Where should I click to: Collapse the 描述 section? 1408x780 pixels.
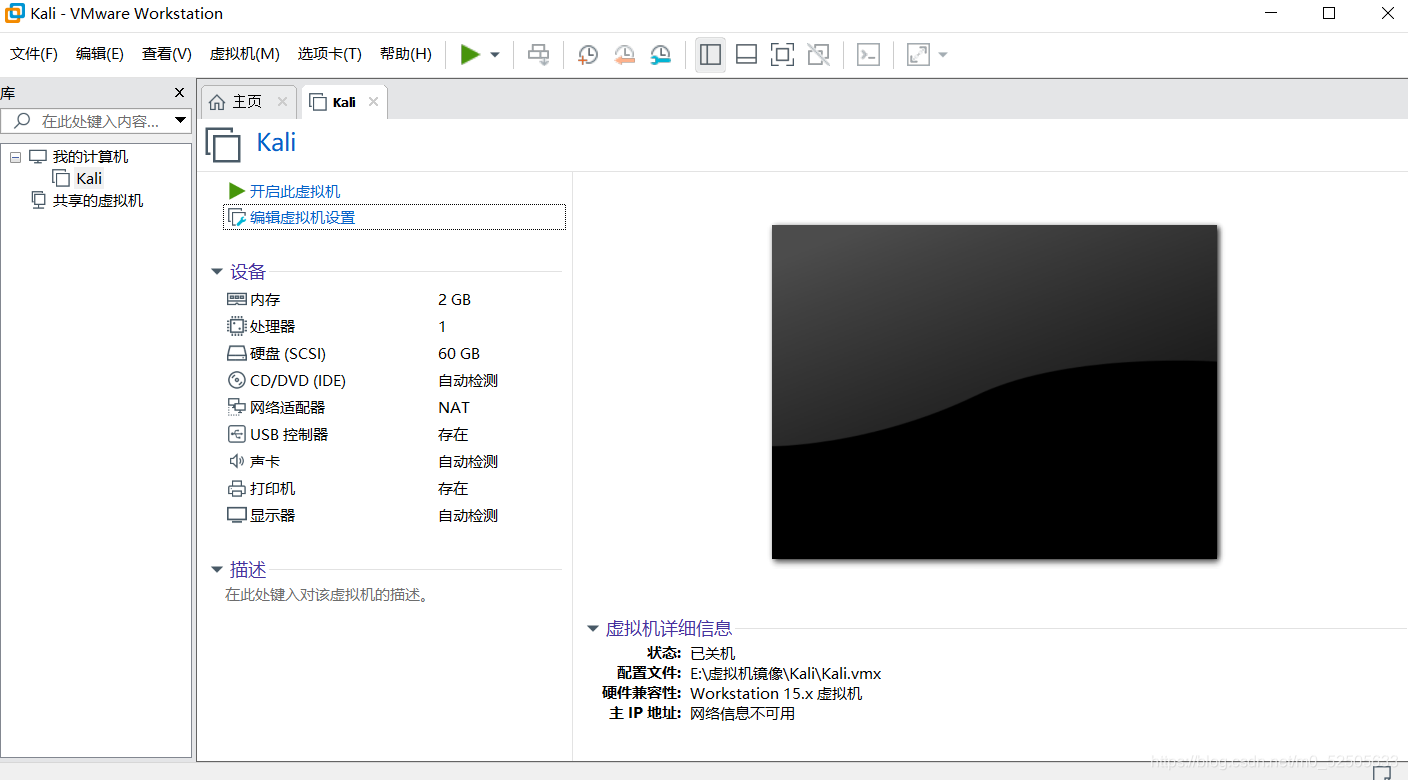click(217, 570)
